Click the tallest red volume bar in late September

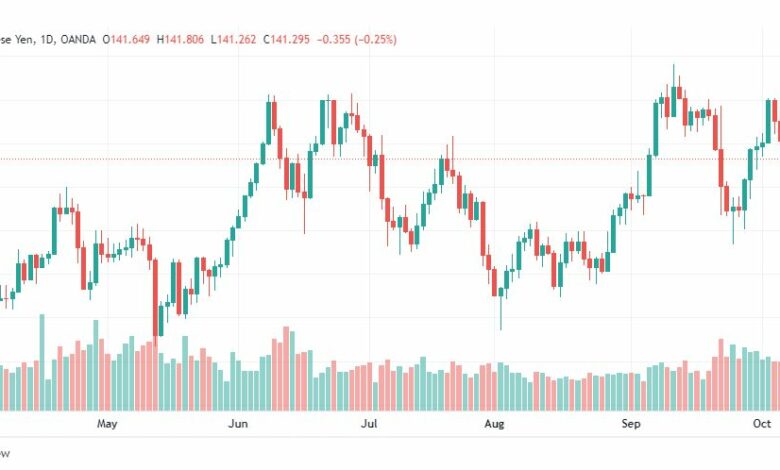point(721,375)
